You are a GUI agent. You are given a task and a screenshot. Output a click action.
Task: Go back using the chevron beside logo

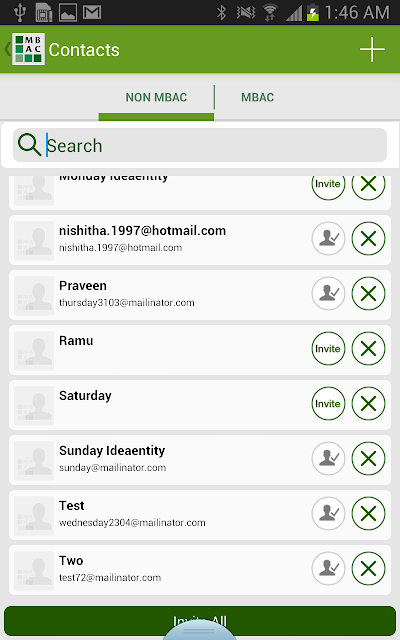click(x=7, y=49)
